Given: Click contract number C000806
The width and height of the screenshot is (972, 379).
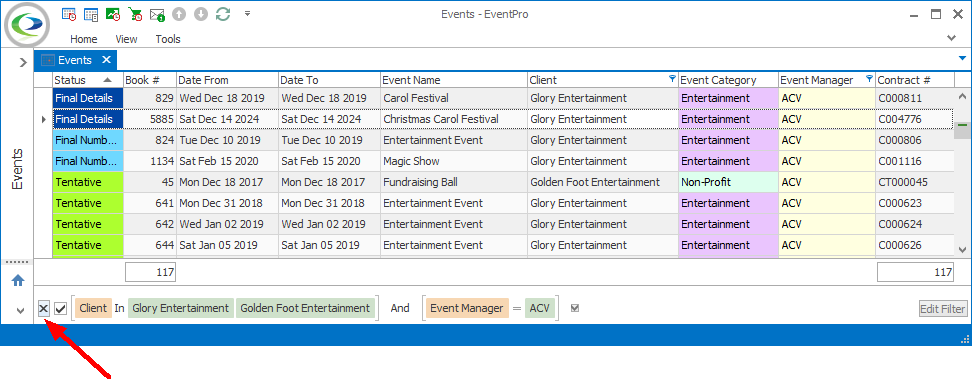Looking at the screenshot, I should (914, 140).
